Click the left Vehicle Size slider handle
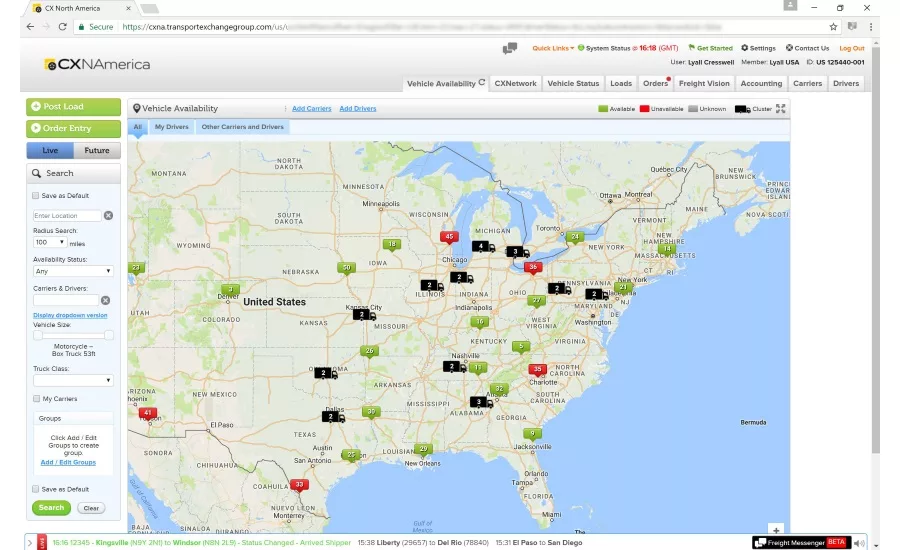 [38, 335]
